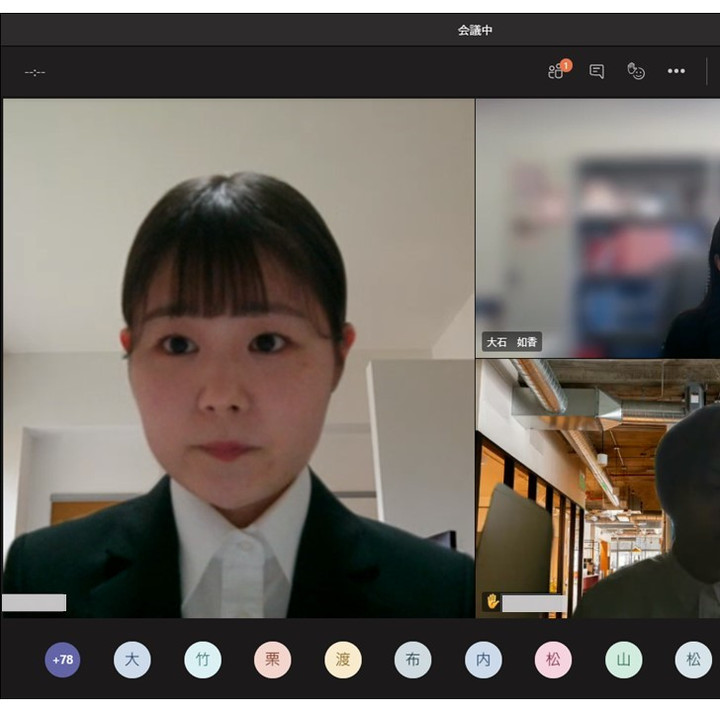Open more actions ellipsis menu
Viewport: 720px width, 712px height.
[x=676, y=71]
